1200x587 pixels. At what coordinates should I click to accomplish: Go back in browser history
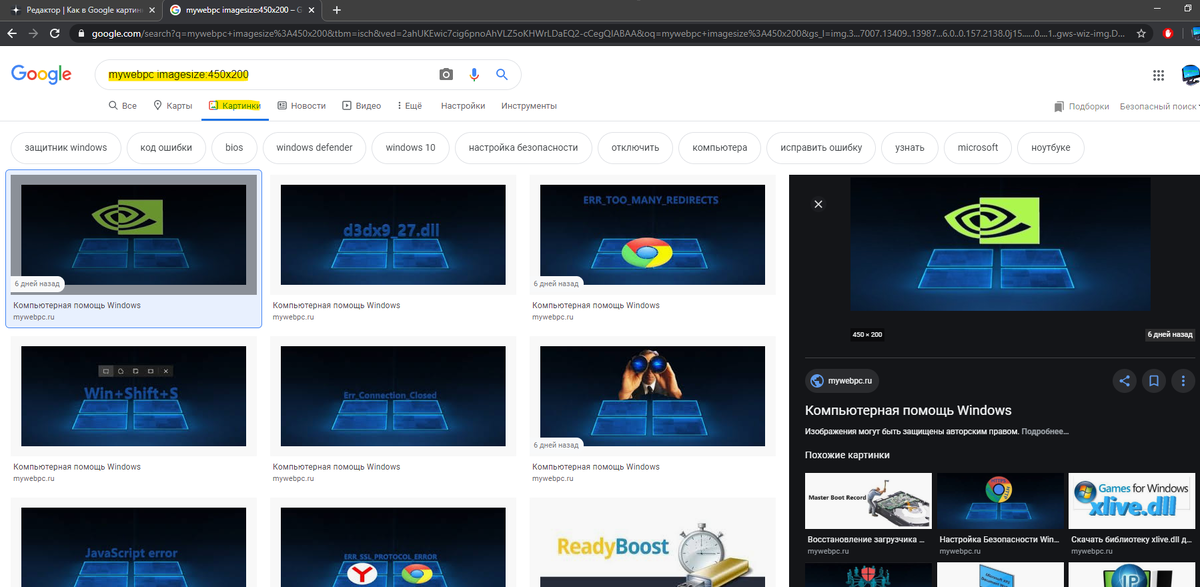(x=11, y=33)
